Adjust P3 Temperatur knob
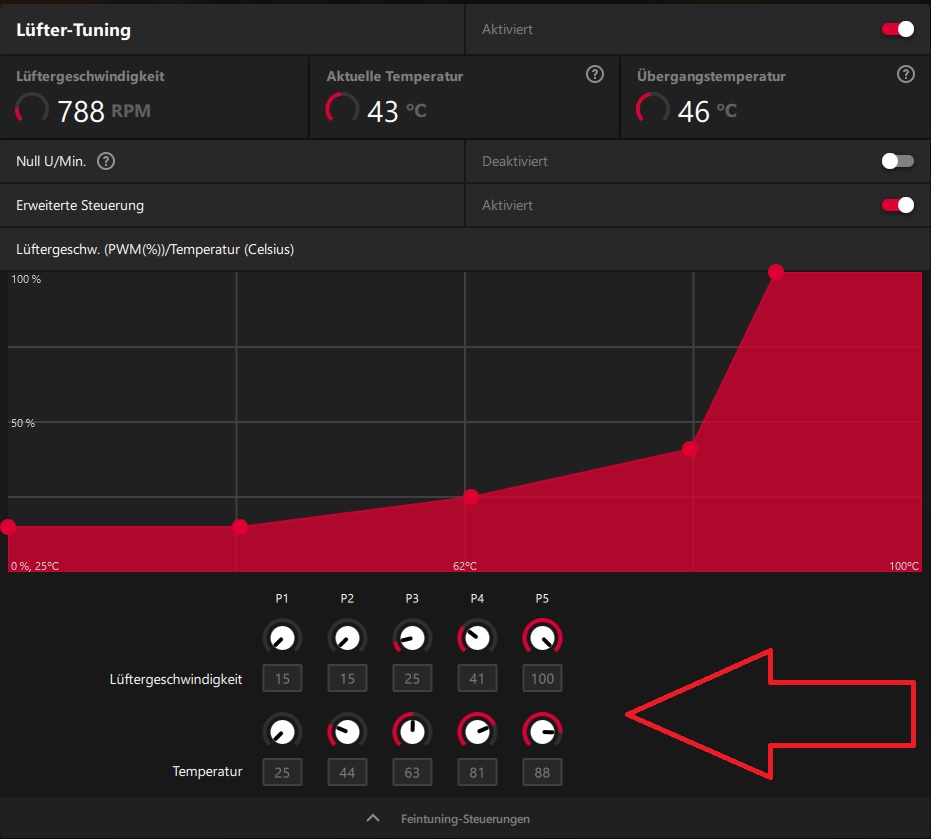The width and height of the screenshot is (931, 839). (x=412, y=732)
